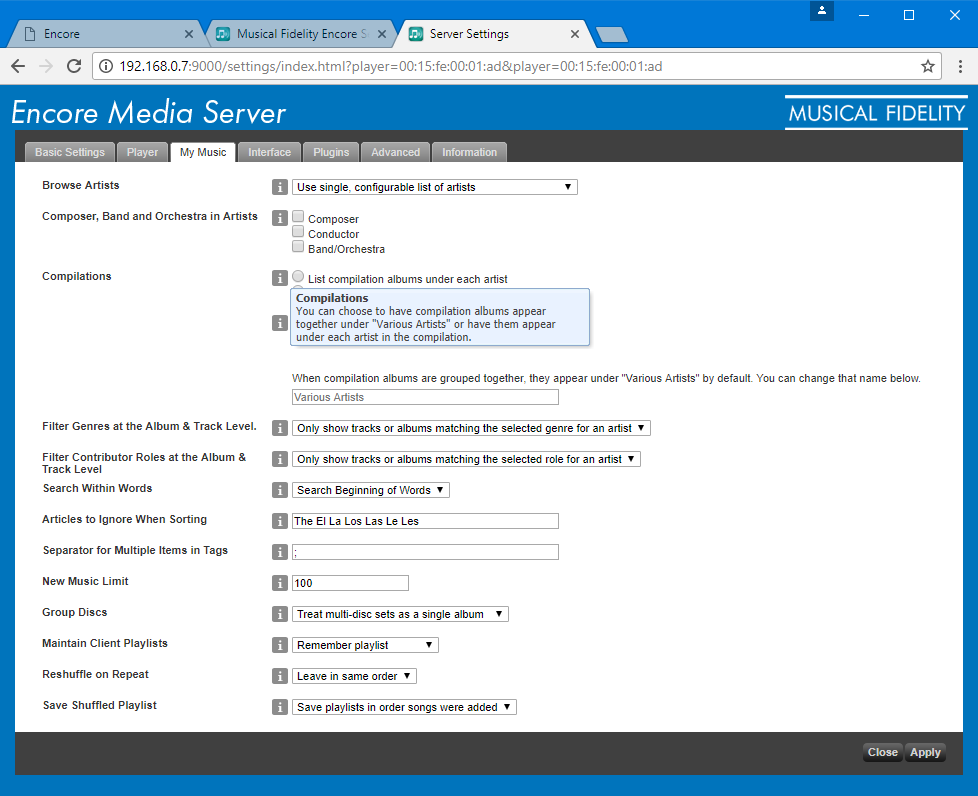Open the Browse Artists dropdown

click(x=435, y=187)
